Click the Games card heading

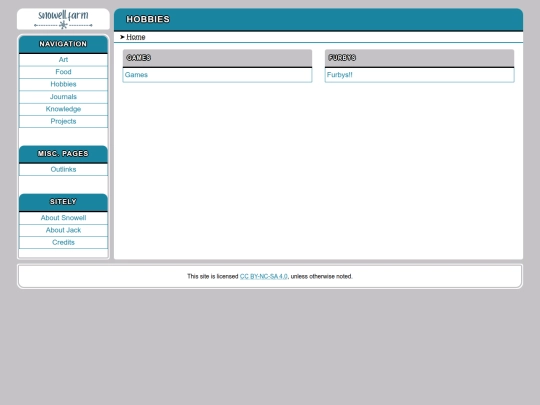tap(138, 58)
